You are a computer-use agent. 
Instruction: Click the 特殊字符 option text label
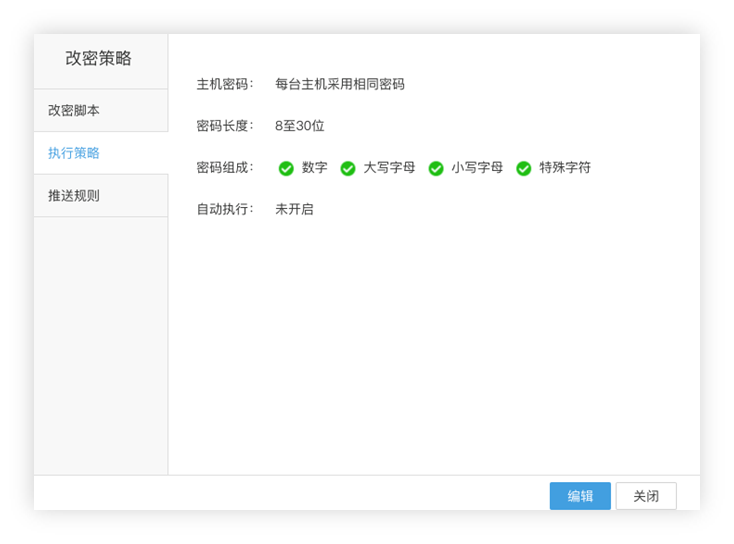pos(565,168)
